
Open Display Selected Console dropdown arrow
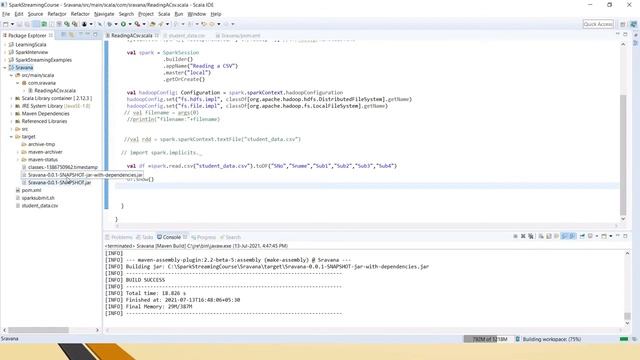[597, 236]
